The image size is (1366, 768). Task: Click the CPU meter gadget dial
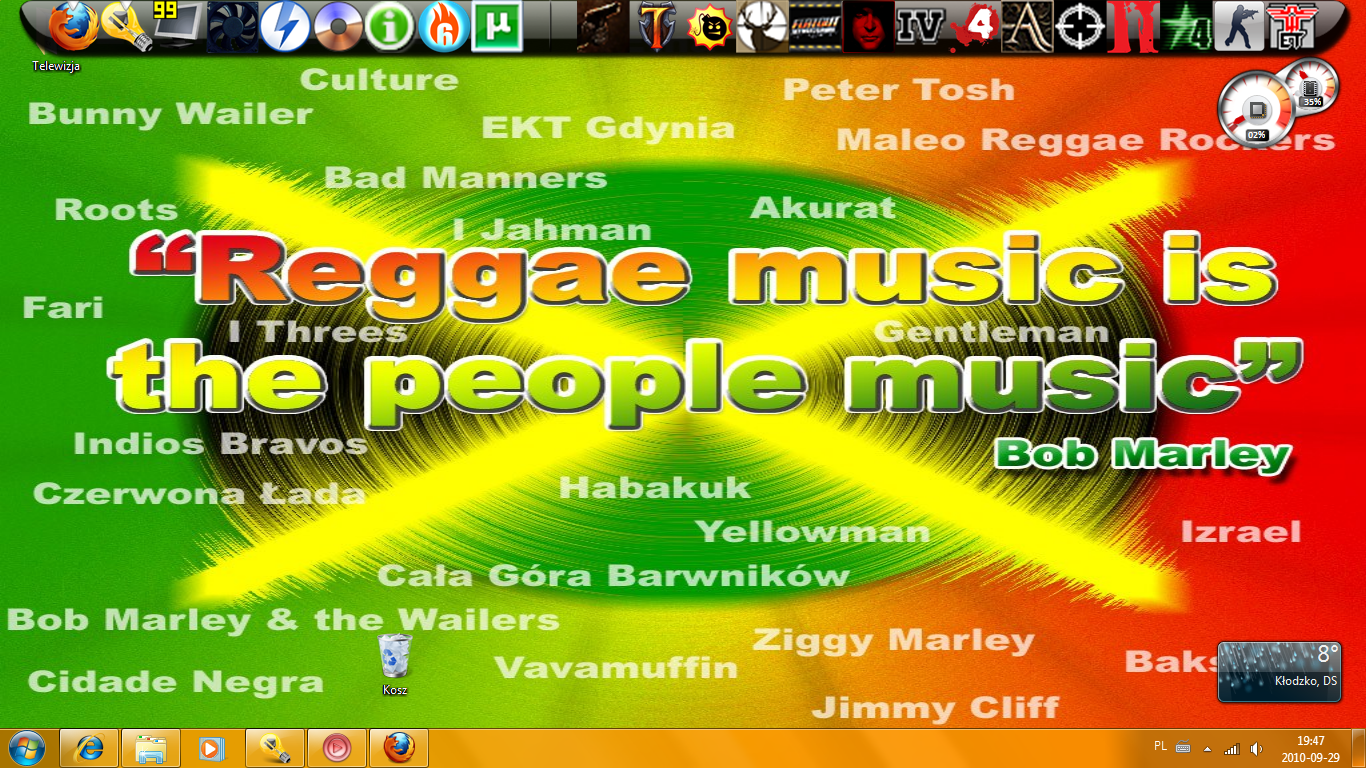coord(1255,110)
